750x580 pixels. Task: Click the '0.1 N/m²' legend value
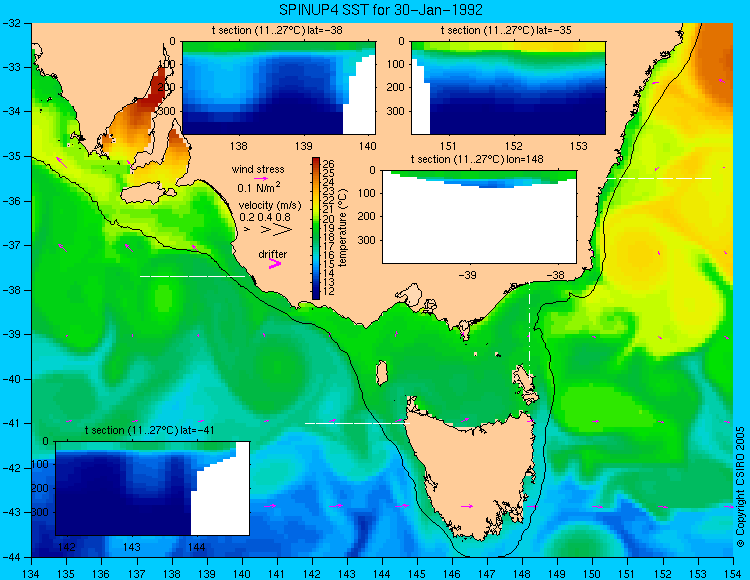click(x=259, y=187)
